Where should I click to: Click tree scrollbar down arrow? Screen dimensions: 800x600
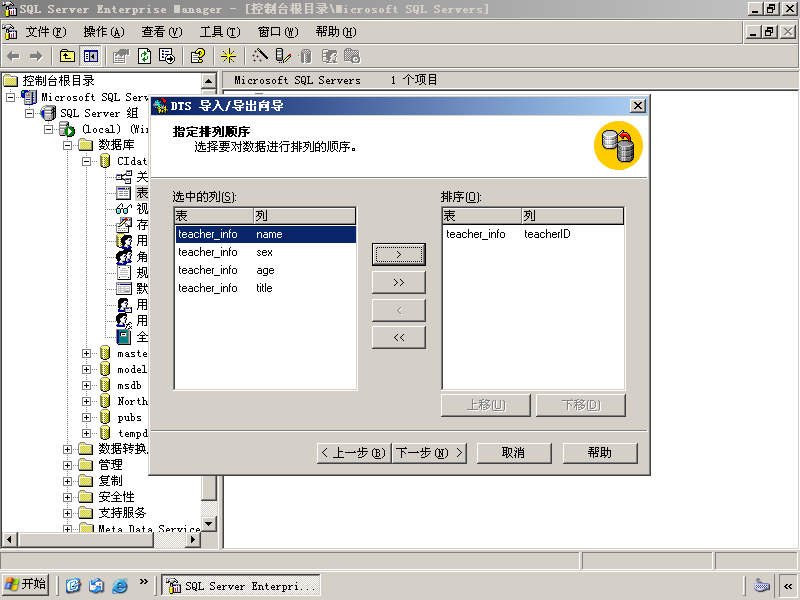pyautogui.click(x=209, y=524)
